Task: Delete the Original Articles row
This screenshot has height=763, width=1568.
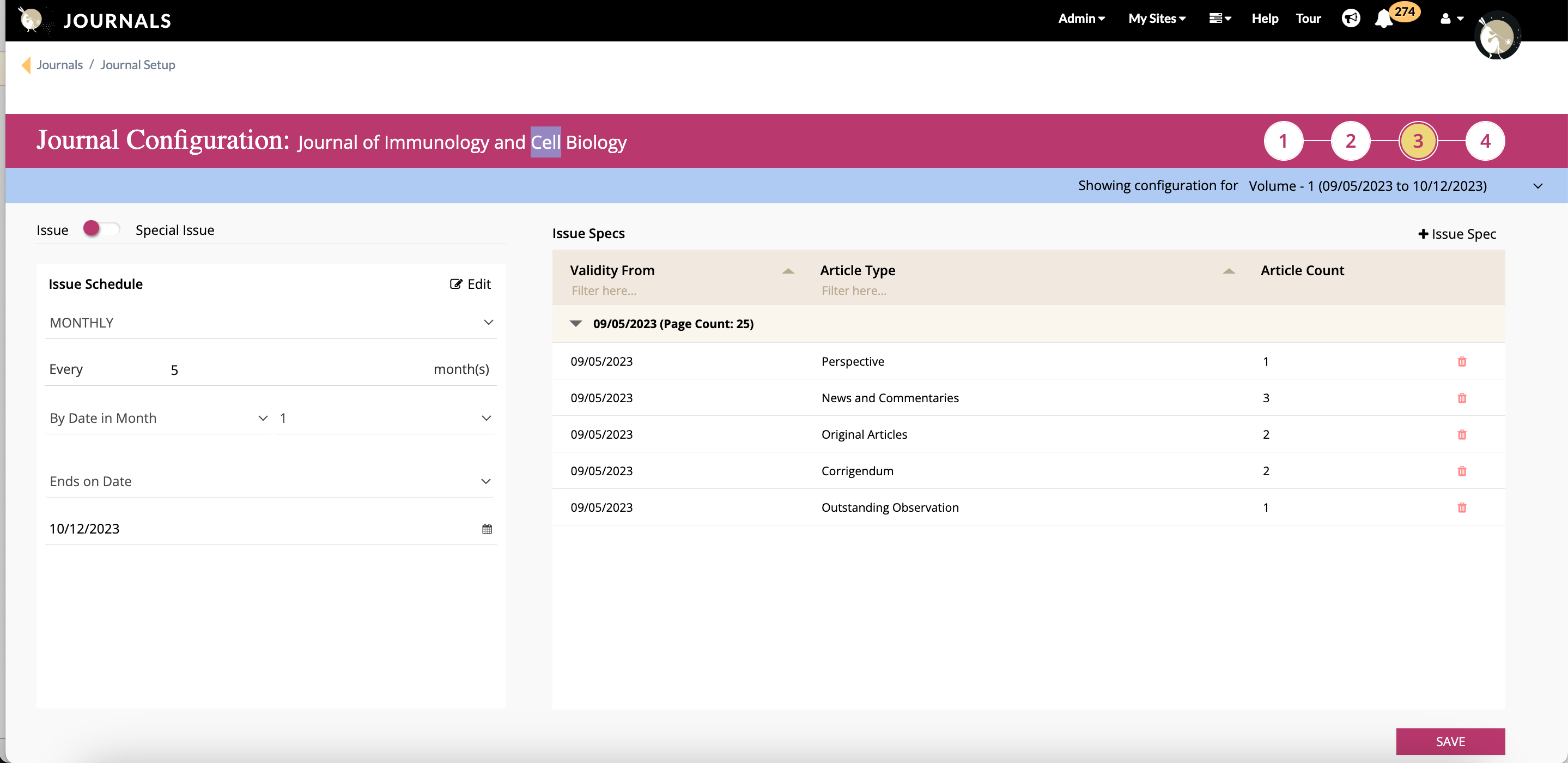Action: 1461,435
